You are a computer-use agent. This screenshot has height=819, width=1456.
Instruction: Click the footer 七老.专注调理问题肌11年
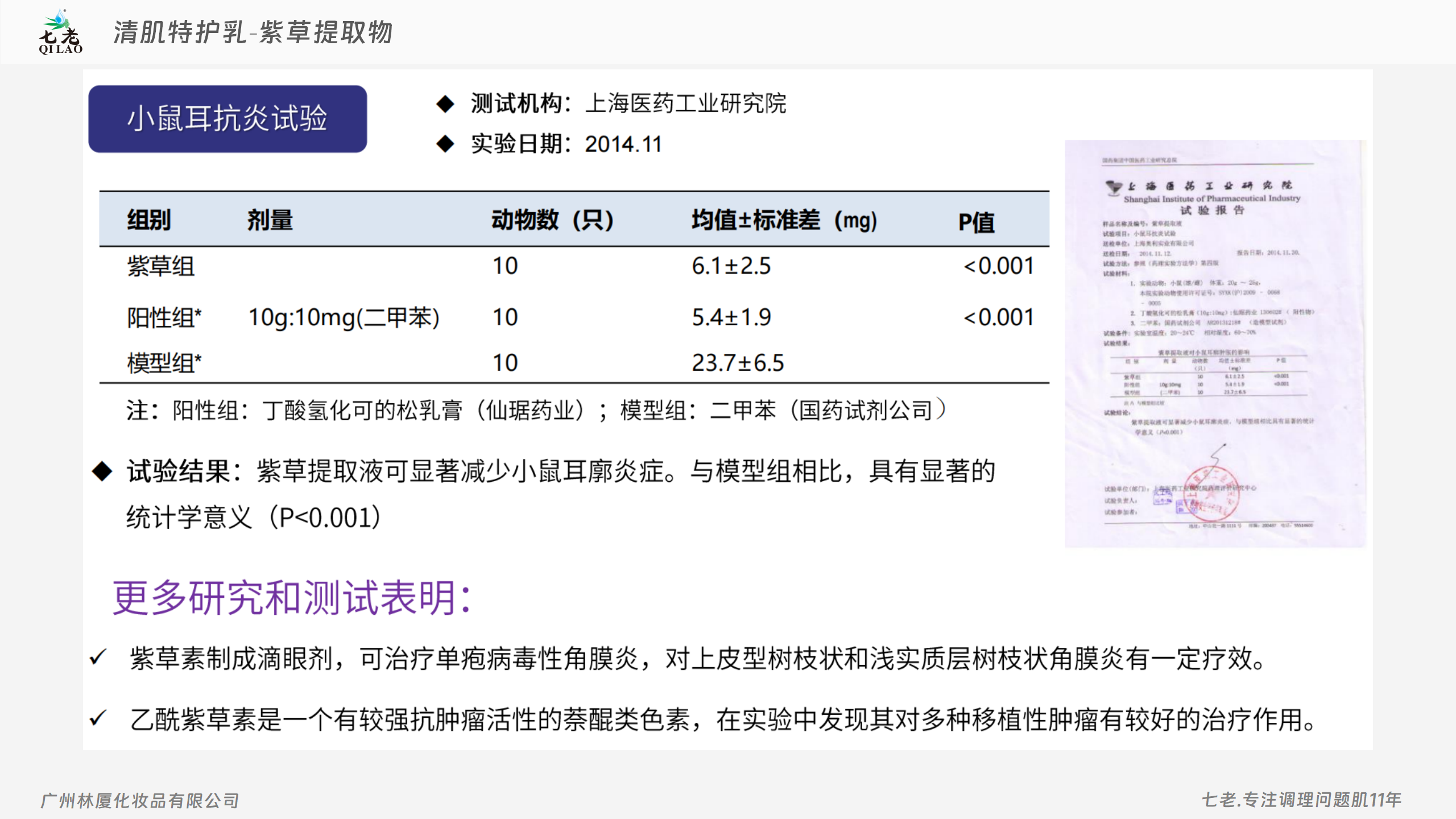pos(1302,800)
